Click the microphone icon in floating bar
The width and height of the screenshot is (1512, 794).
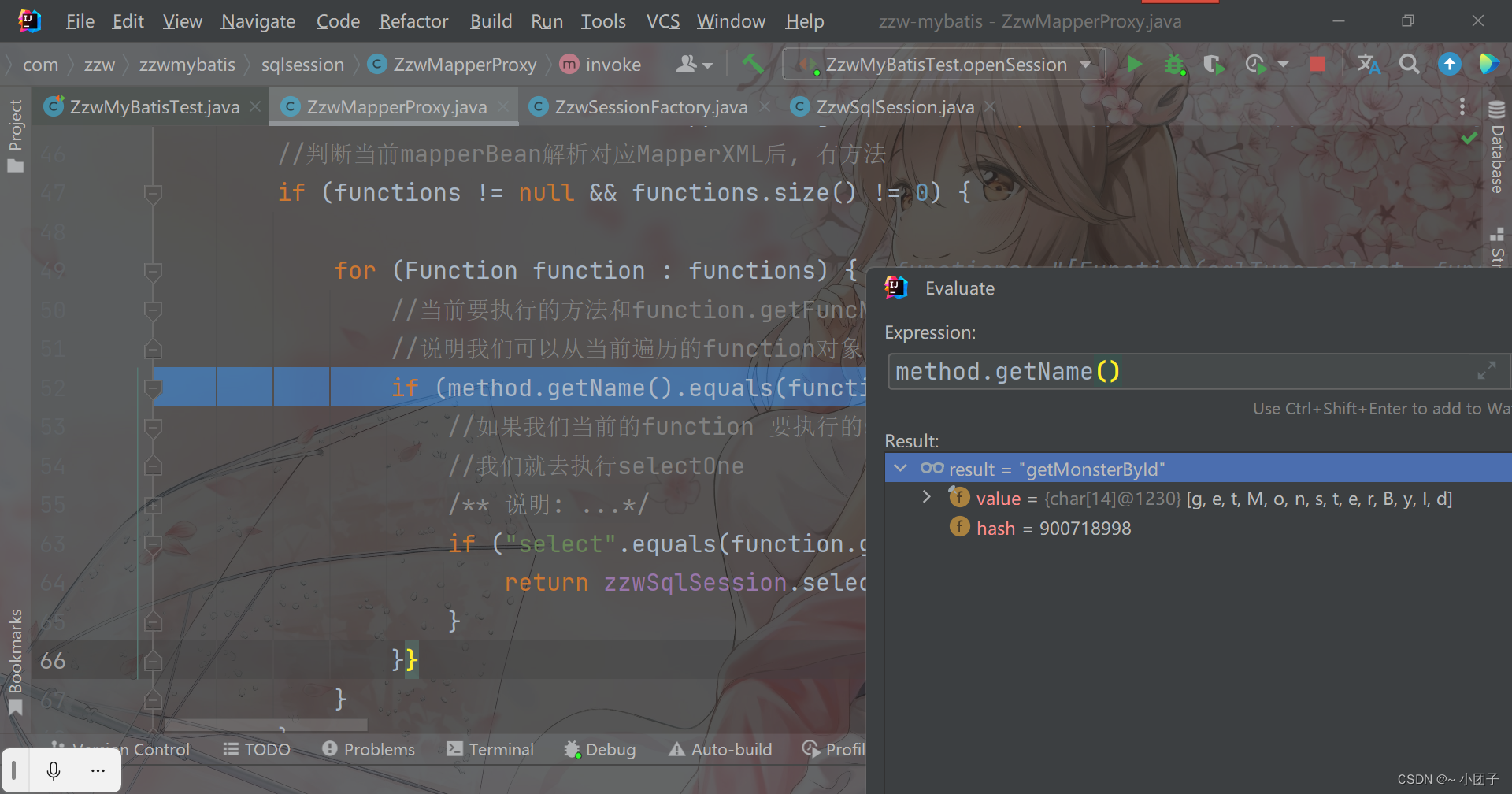(54, 770)
